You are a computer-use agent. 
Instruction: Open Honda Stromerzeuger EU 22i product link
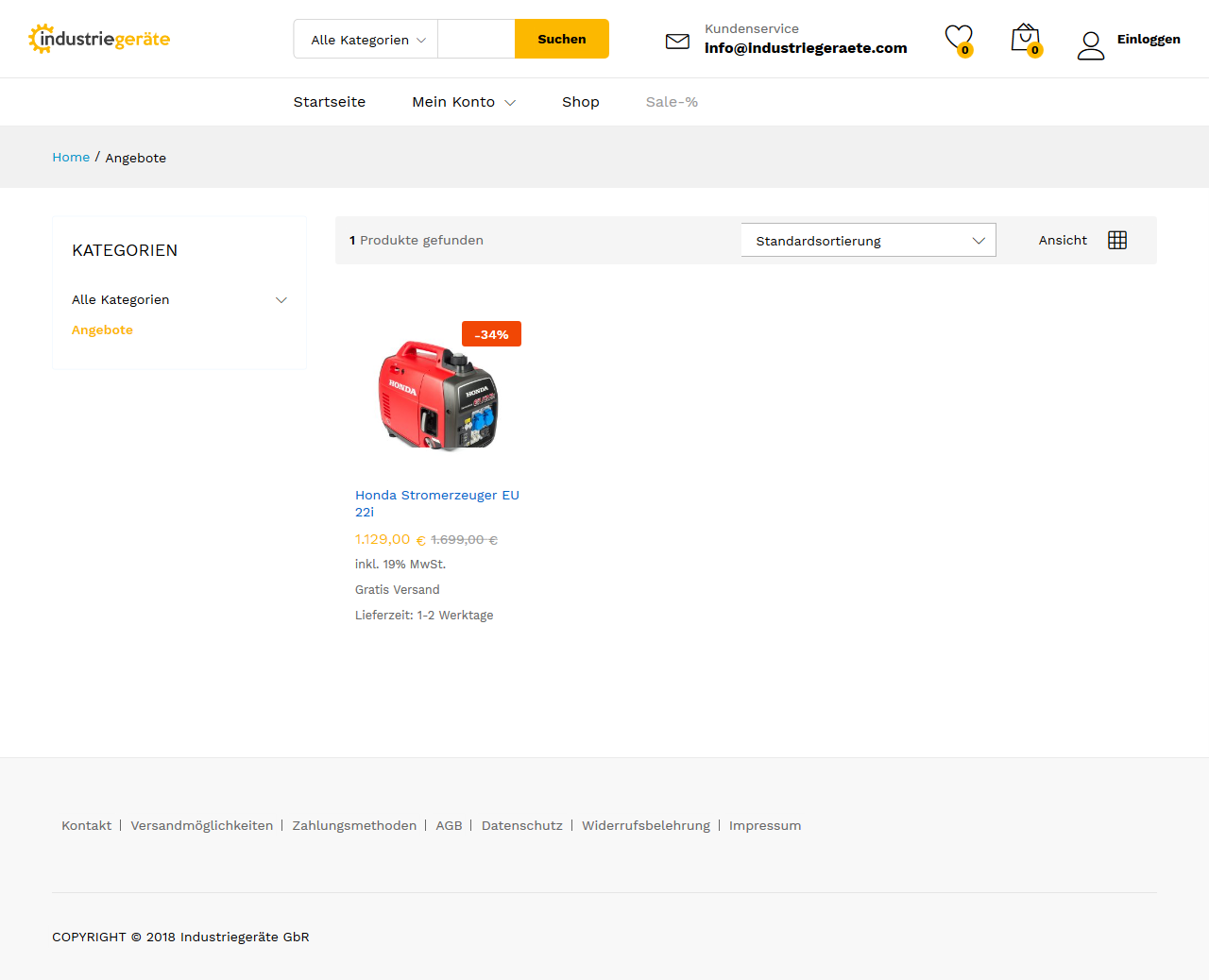click(437, 503)
